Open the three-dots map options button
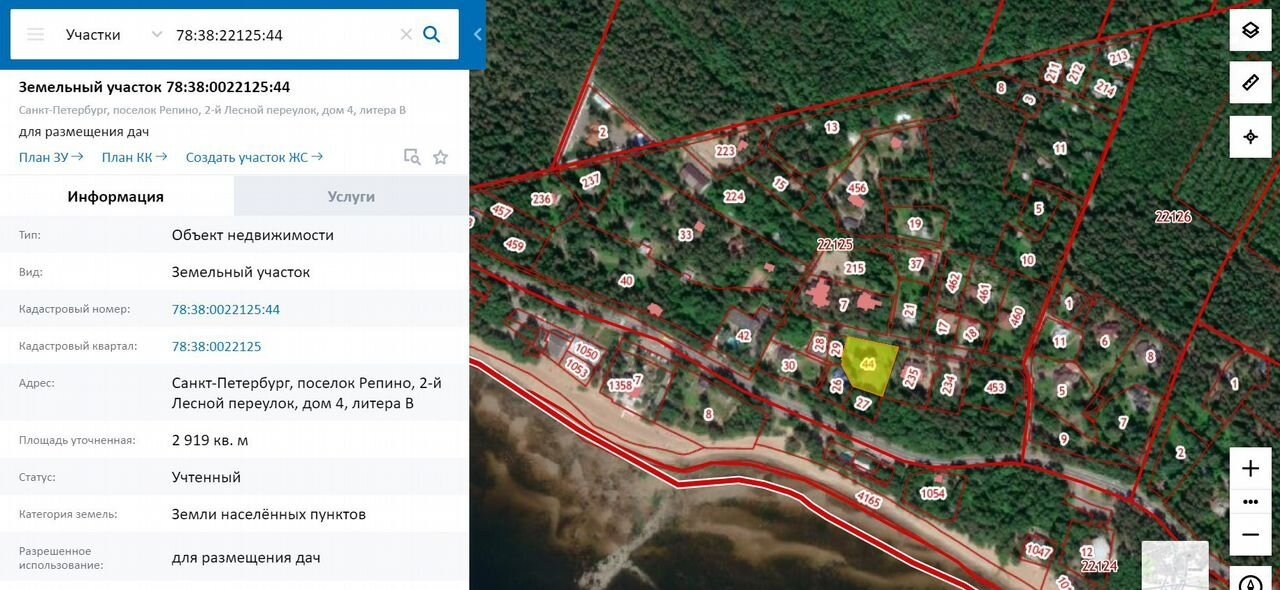Viewport: 1280px width, 590px height. tap(1250, 502)
